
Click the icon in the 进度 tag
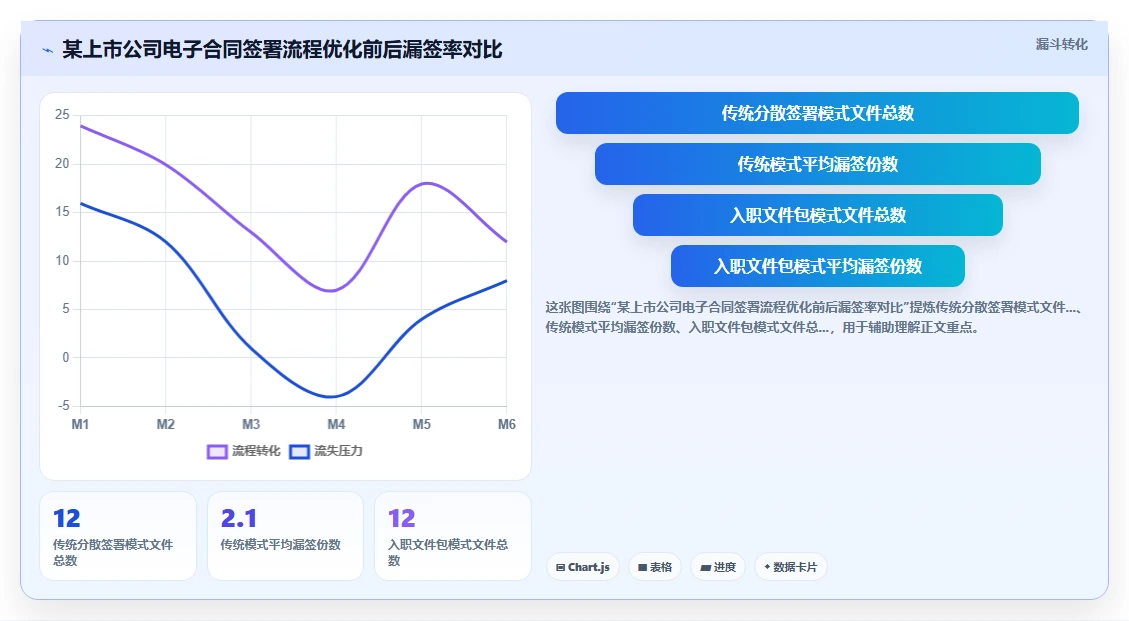706,568
